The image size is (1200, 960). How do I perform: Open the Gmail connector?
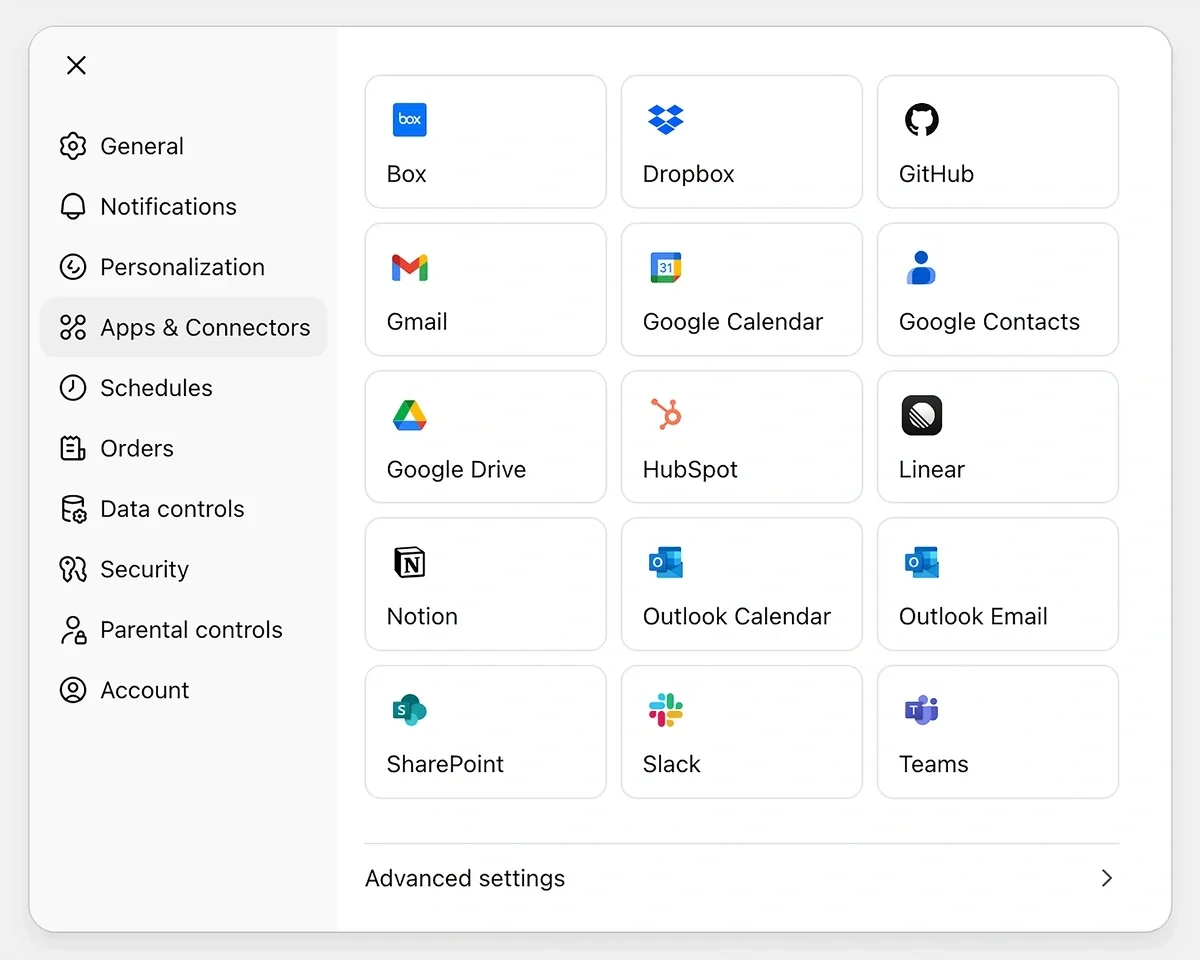(x=485, y=289)
